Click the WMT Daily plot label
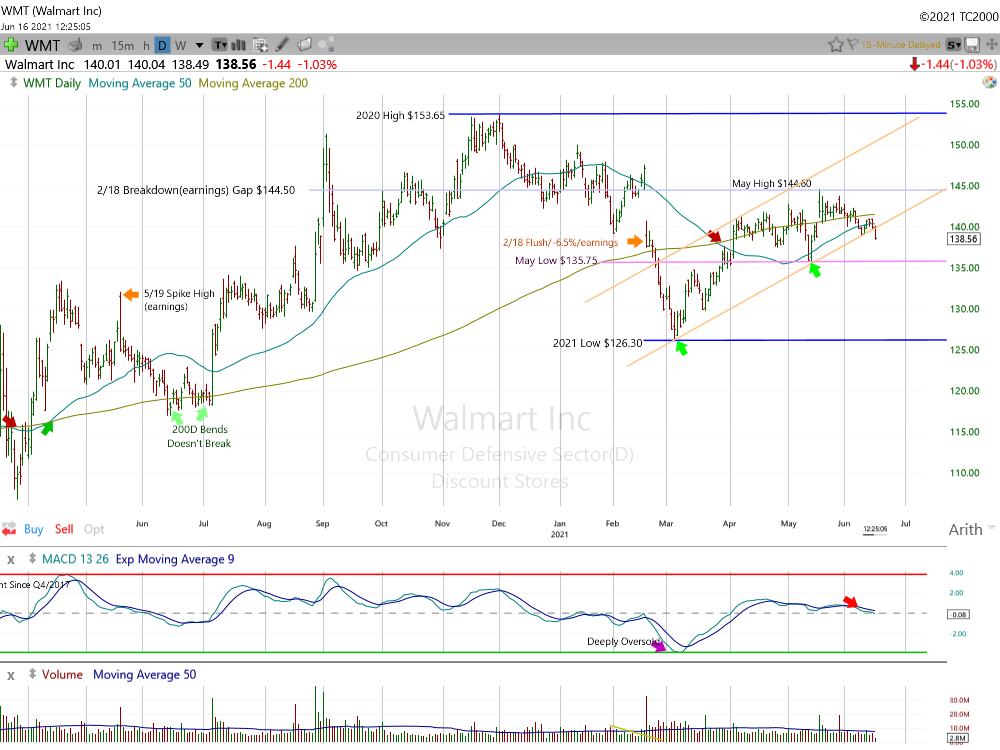The image size is (1000, 750). click(52, 83)
